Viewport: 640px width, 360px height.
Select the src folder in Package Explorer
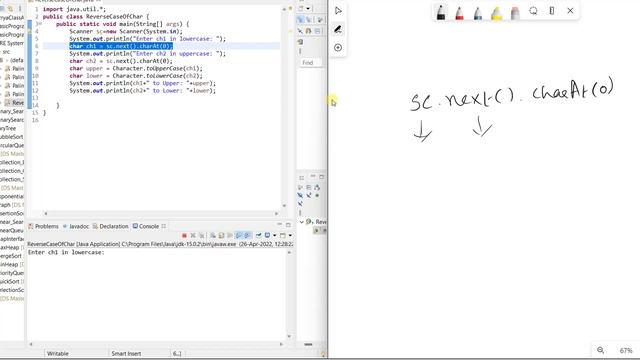[6, 52]
